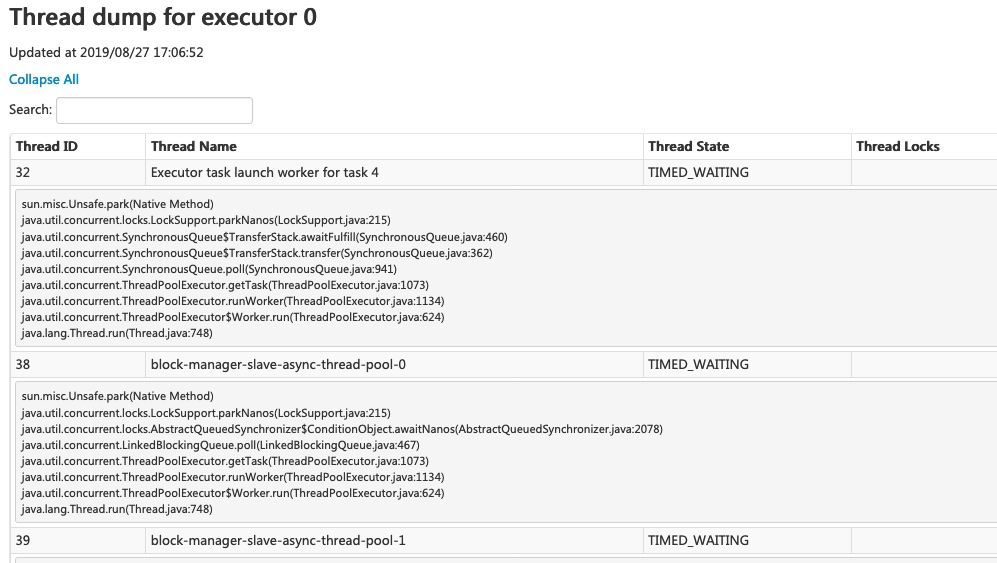Click the awaitNanos stack frame line

[x=342, y=429]
